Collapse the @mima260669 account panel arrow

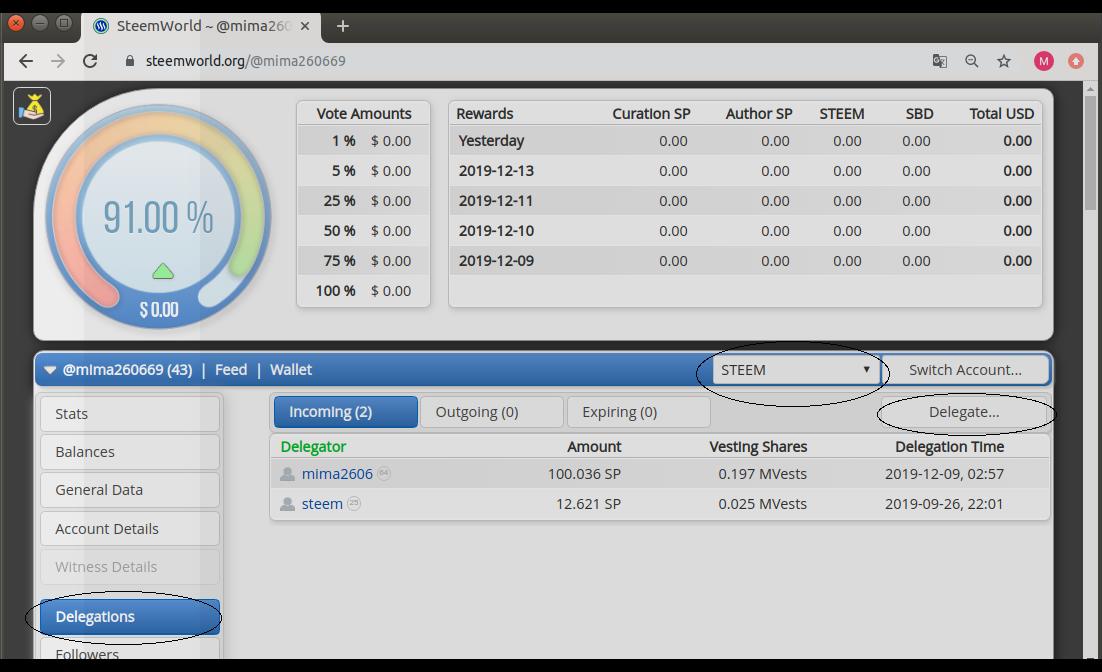pyautogui.click(x=50, y=370)
